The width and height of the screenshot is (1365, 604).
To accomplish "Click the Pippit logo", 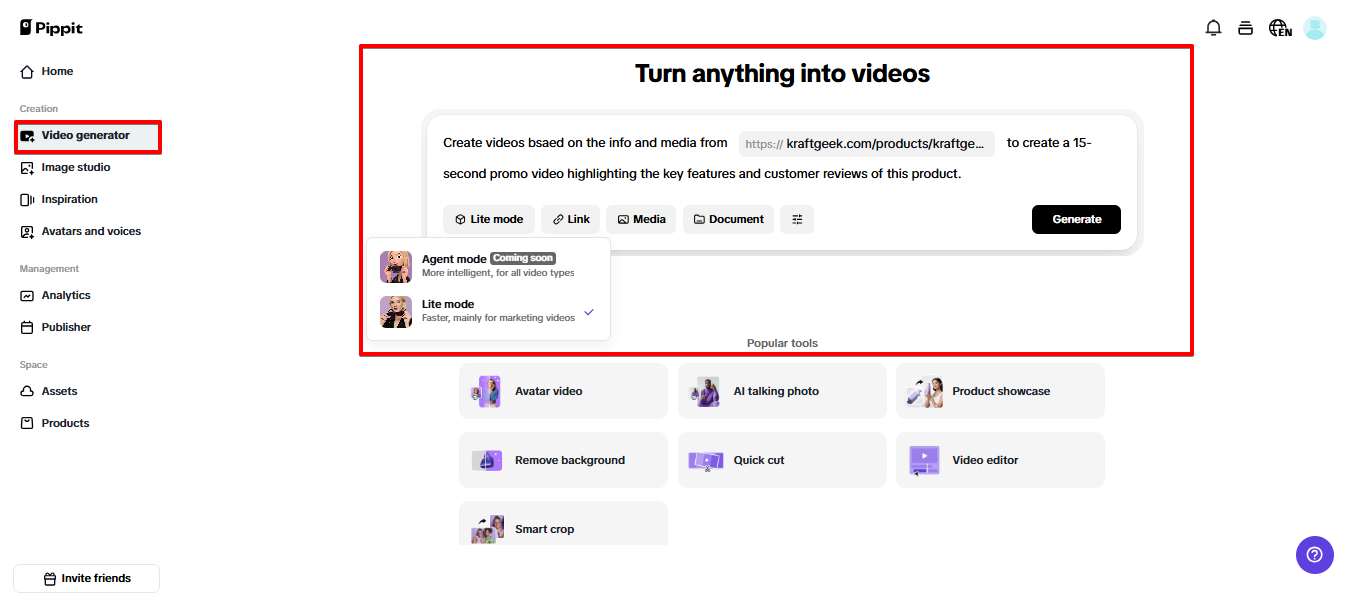I will coord(52,28).
